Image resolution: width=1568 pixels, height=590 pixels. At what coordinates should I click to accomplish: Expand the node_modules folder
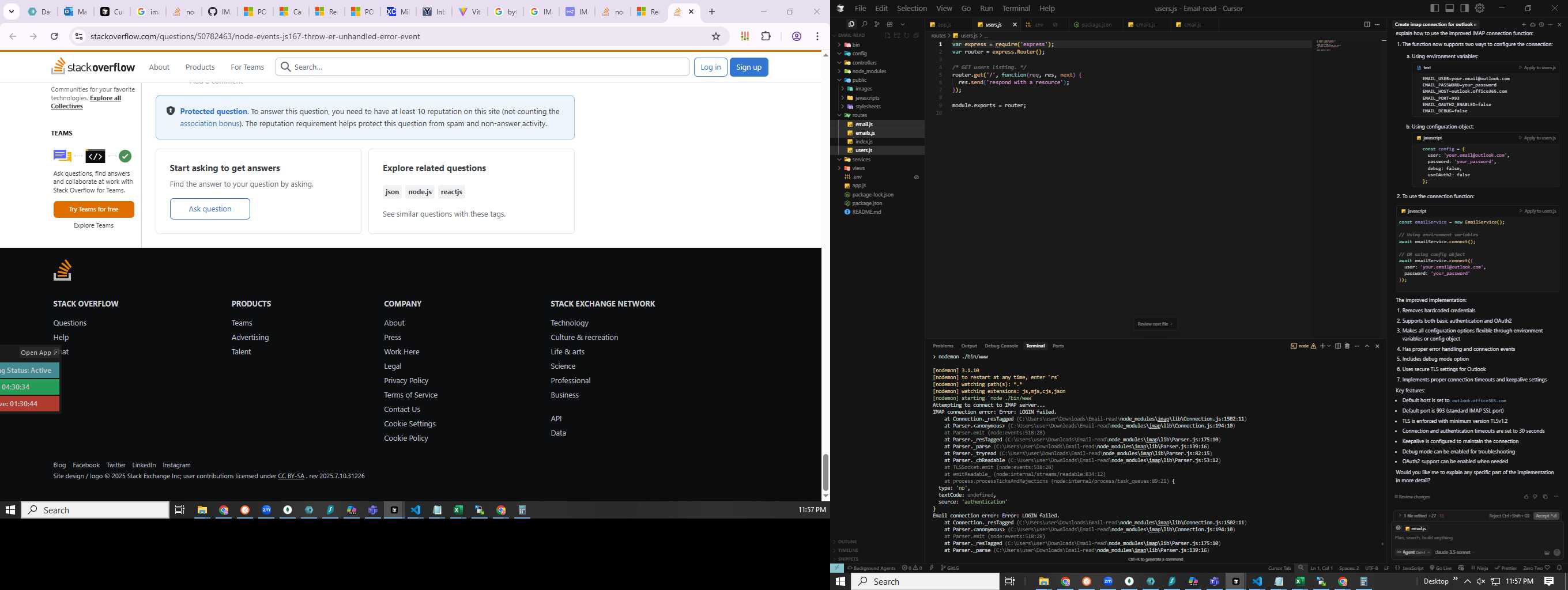(x=879, y=71)
